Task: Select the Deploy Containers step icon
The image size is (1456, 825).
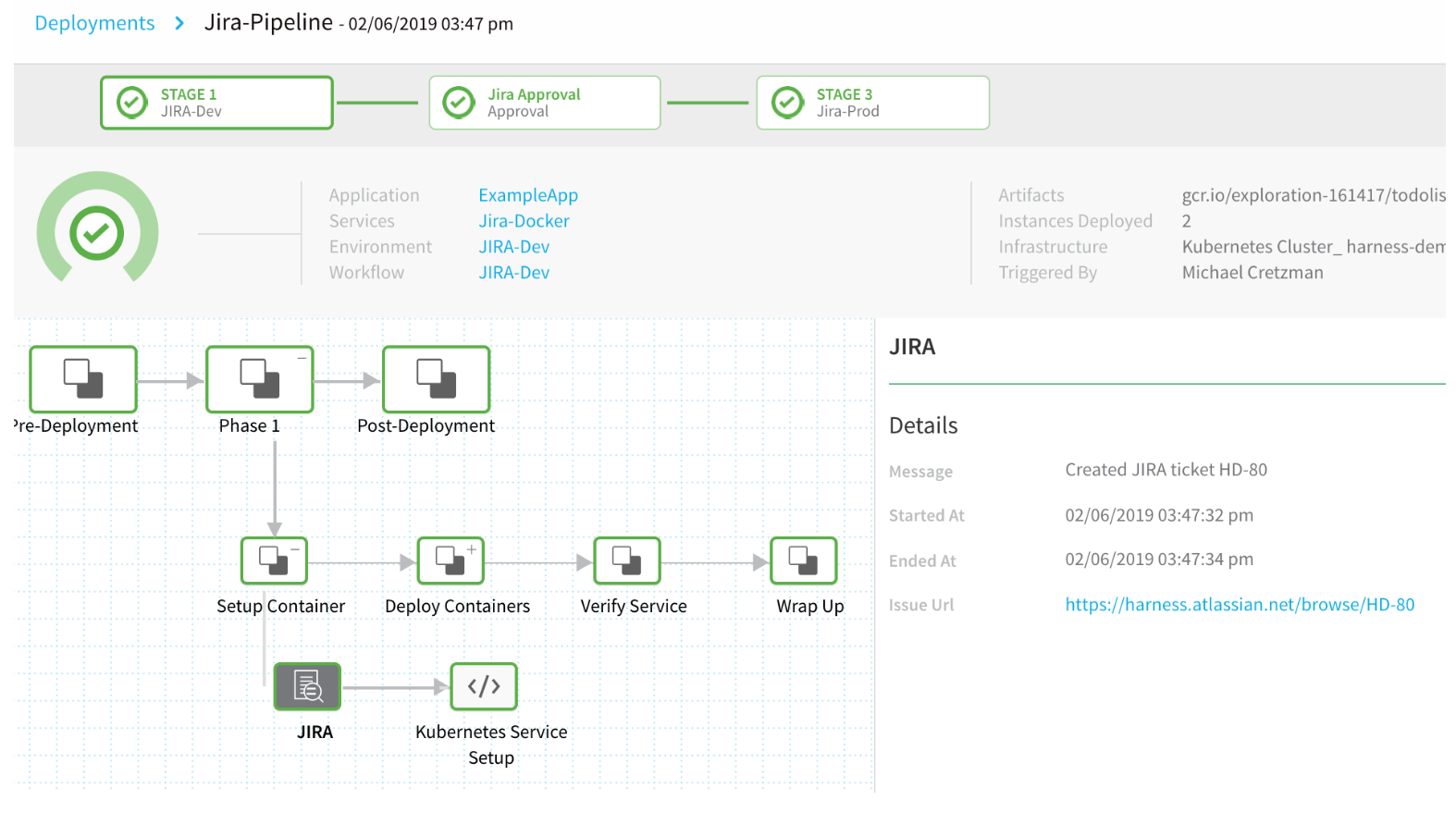Action: (450, 560)
